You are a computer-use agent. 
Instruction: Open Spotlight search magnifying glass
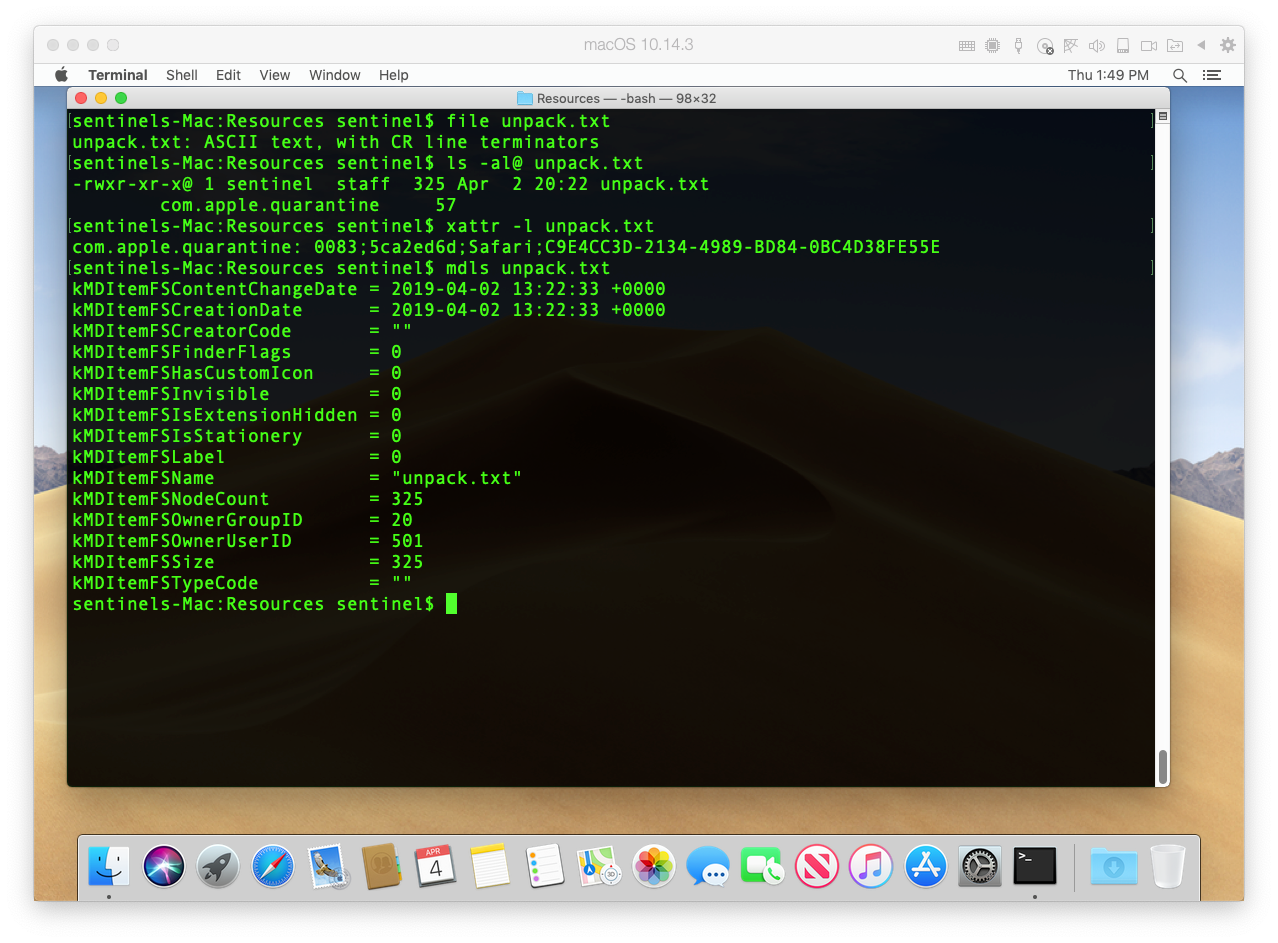tap(1180, 75)
